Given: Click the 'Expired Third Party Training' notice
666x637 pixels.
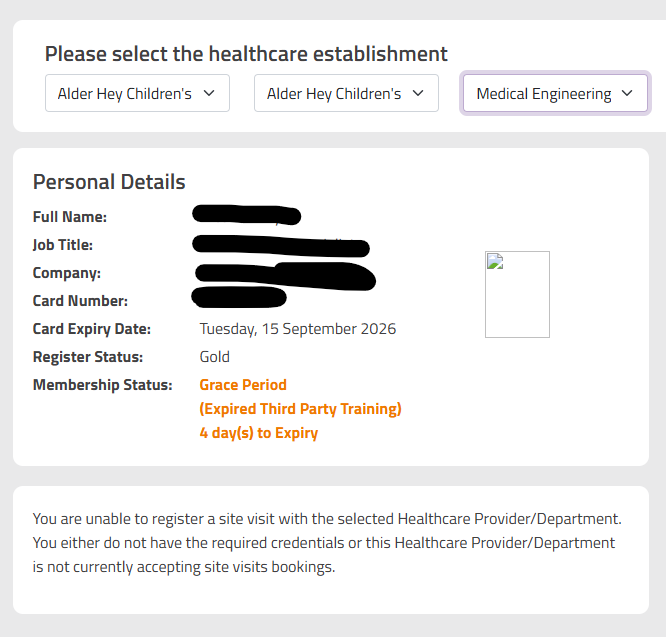Looking at the screenshot, I should 300,409.
